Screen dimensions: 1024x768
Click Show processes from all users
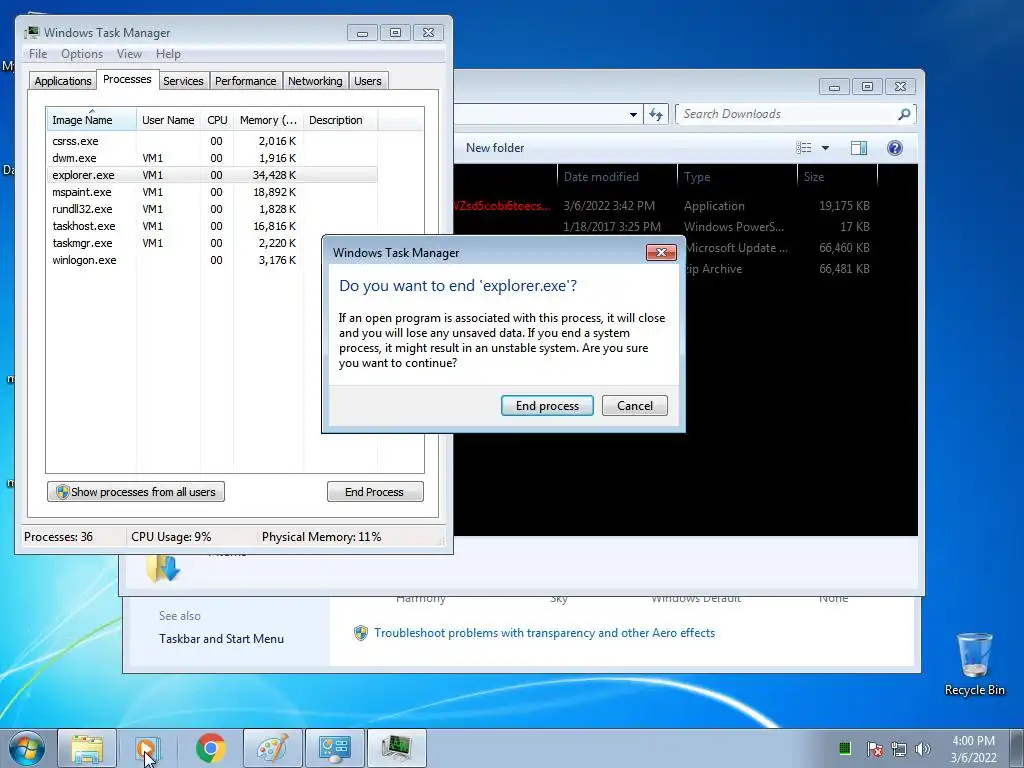click(x=136, y=492)
